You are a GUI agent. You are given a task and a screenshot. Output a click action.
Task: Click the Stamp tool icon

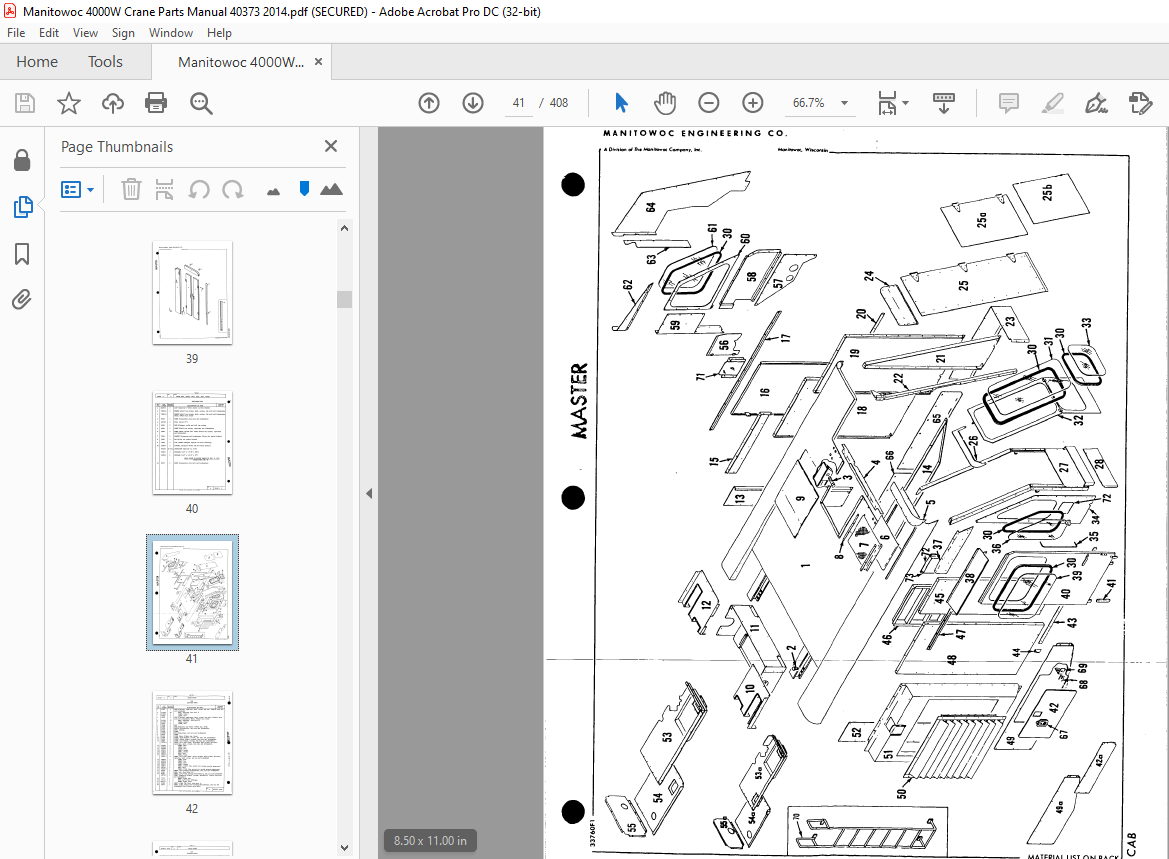[1141, 103]
